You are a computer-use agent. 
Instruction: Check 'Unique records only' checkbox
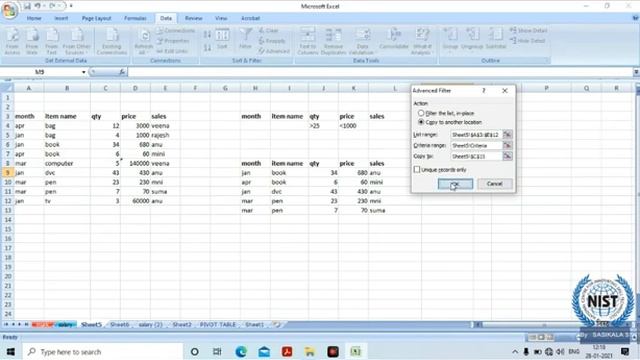tap(417, 169)
